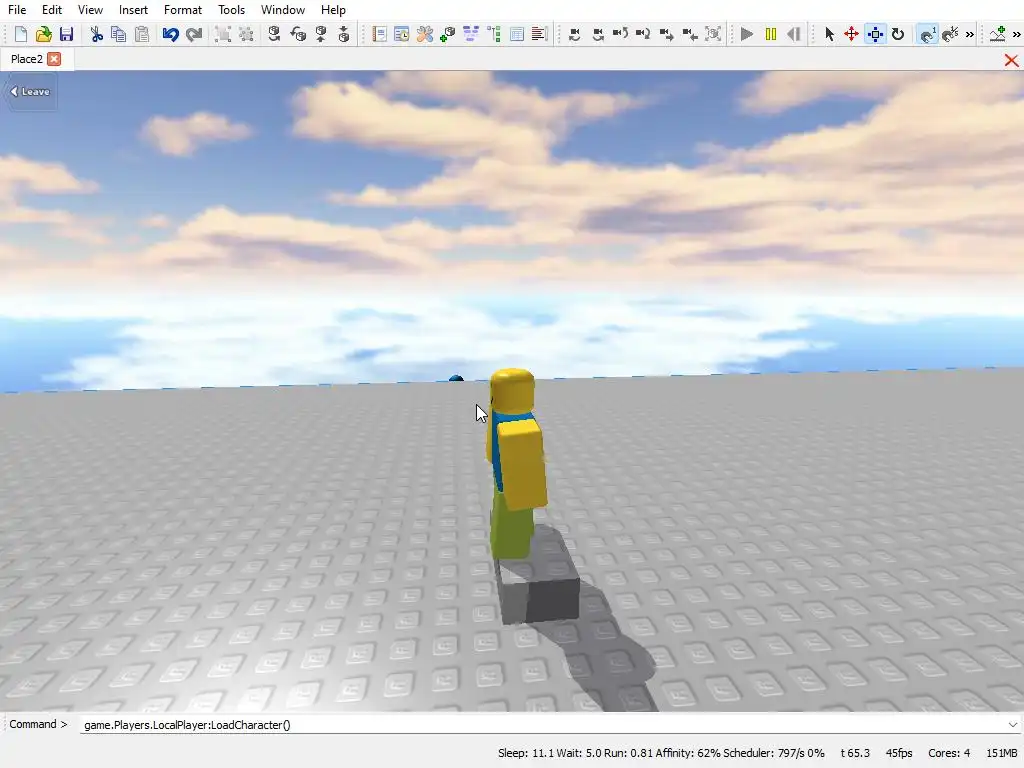Group the selected parts
Viewport: 1024px width, 768px height.
[223, 34]
